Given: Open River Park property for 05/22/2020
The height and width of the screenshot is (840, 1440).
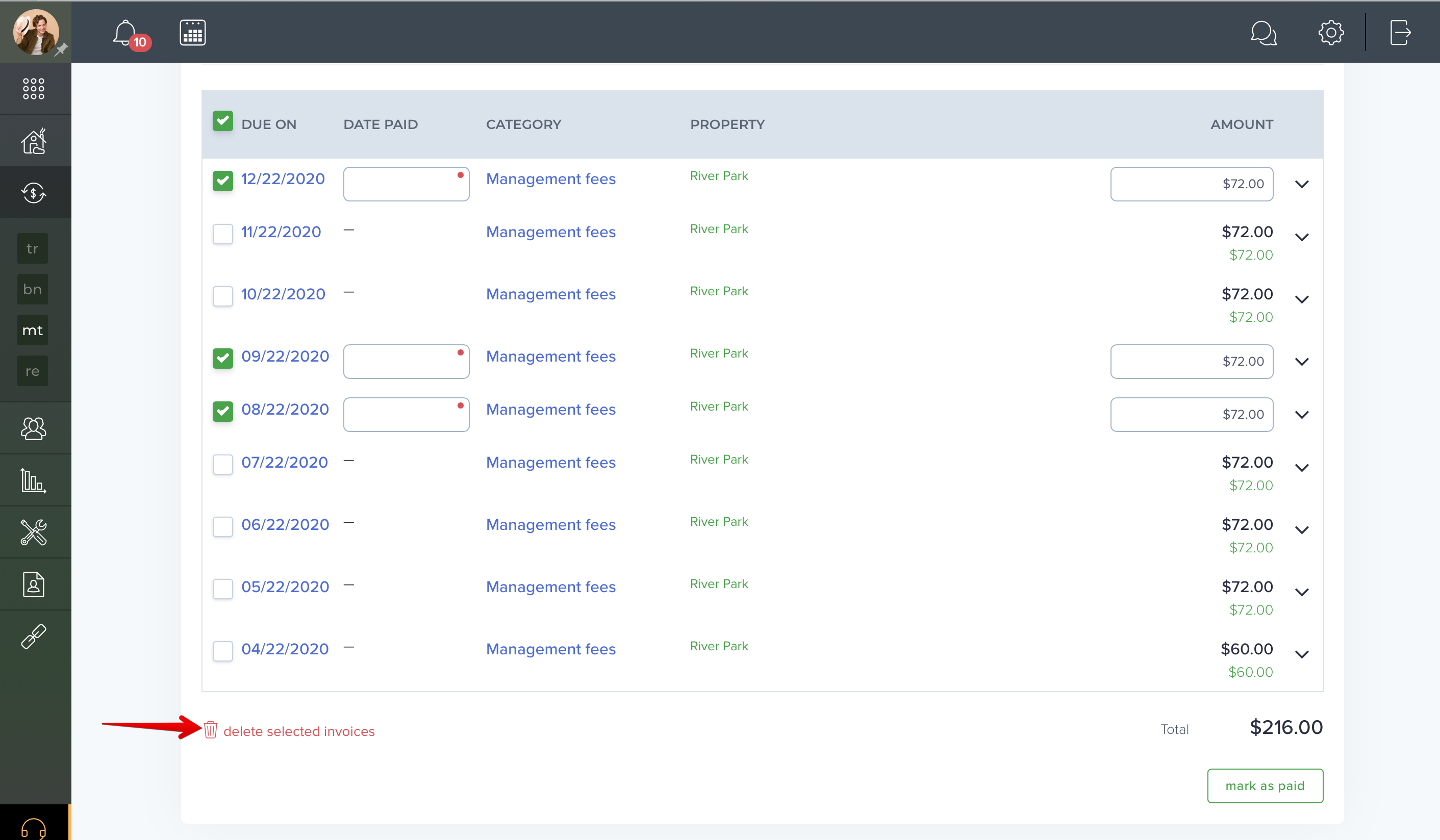Looking at the screenshot, I should pyautogui.click(x=719, y=583).
